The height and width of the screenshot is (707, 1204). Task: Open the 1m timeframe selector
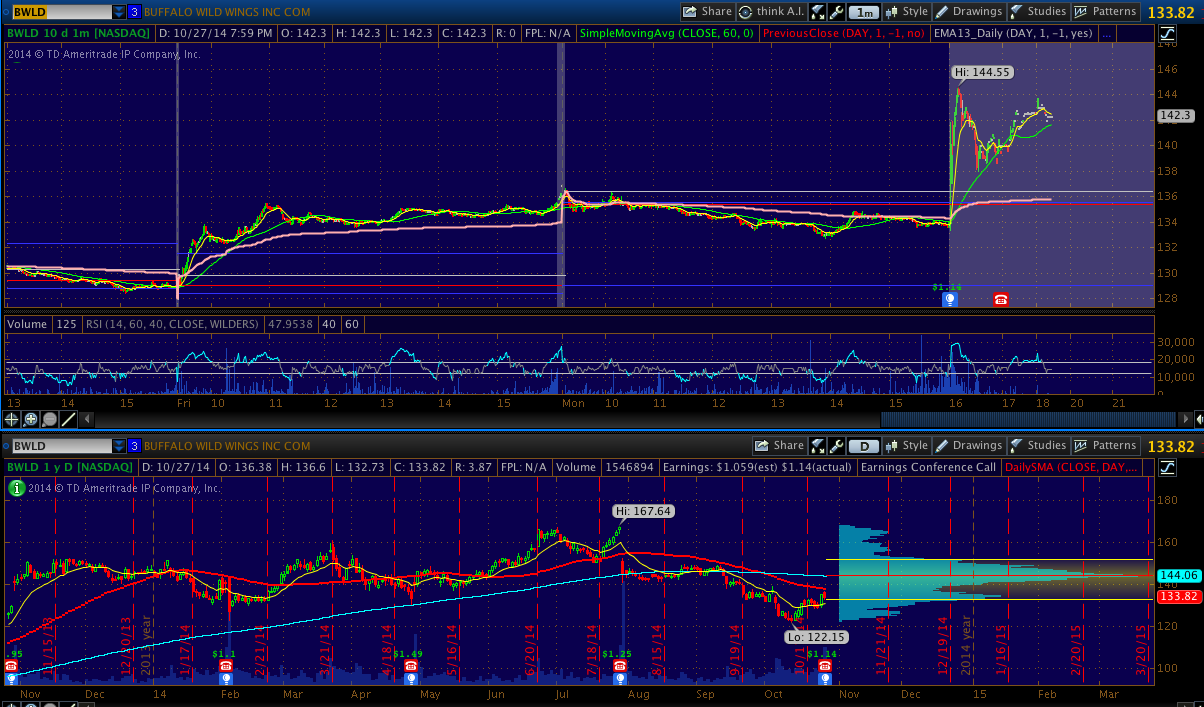click(x=864, y=12)
